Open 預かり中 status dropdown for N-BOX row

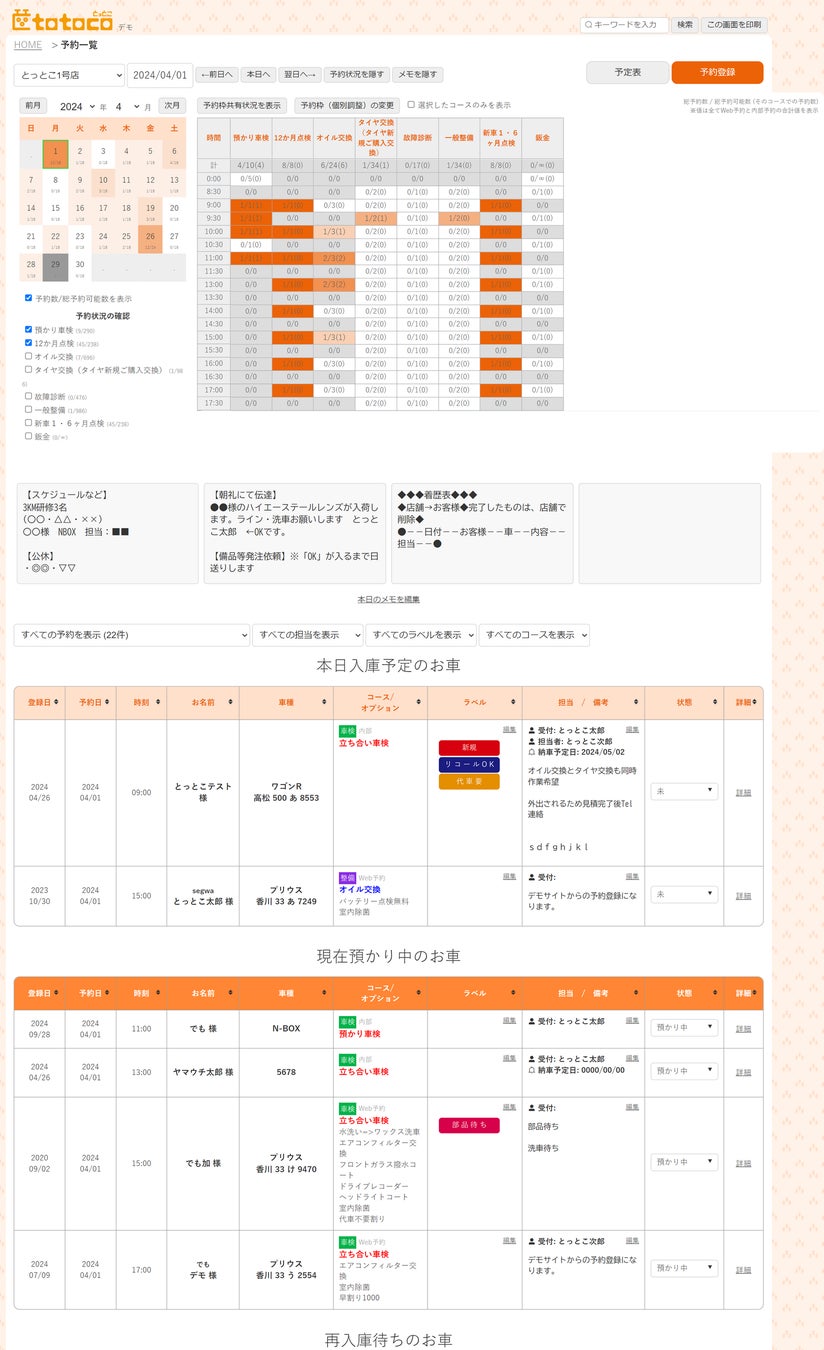point(684,1028)
